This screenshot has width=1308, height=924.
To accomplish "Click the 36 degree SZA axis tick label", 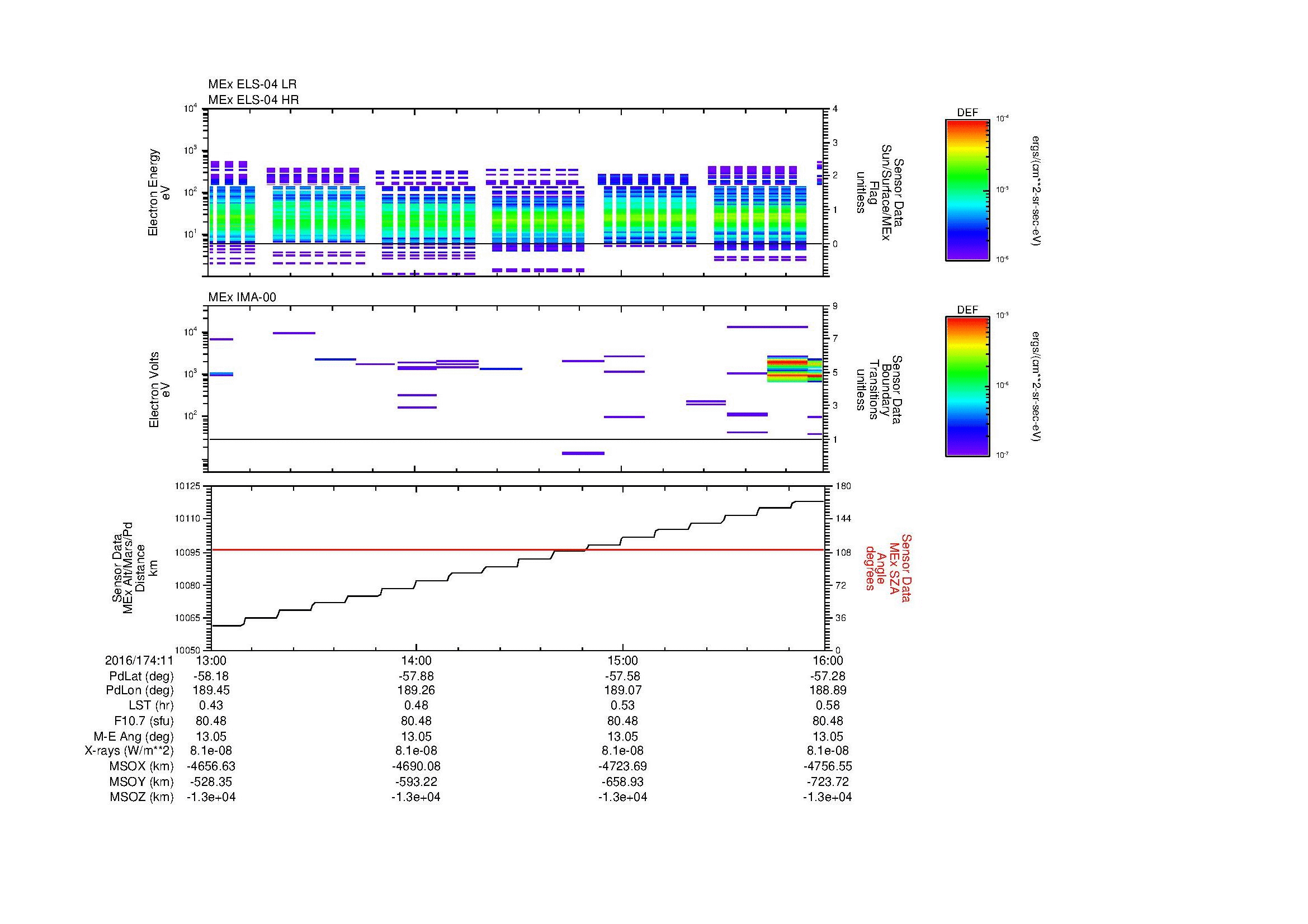I will click(x=840, y=618).
